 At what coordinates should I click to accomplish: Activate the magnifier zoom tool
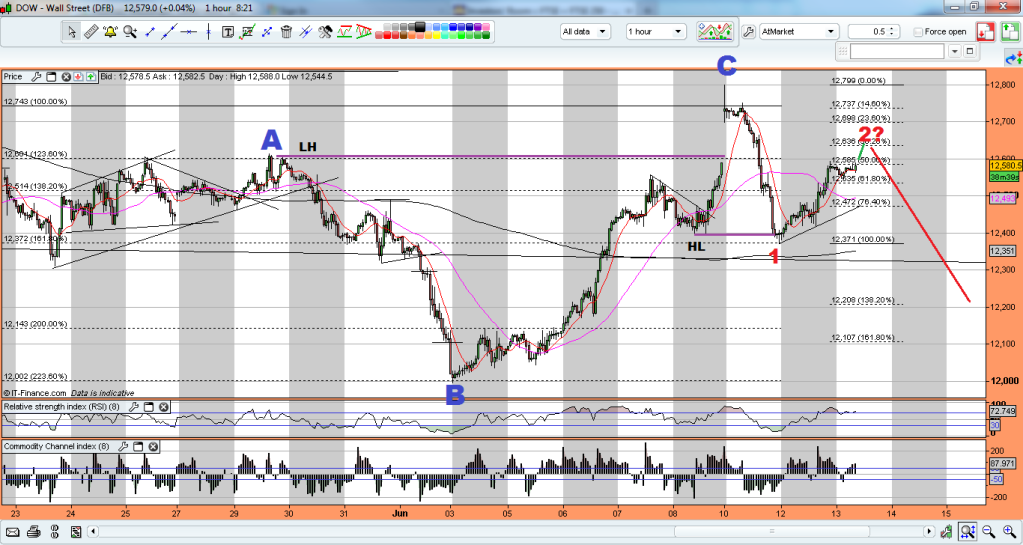130,31
